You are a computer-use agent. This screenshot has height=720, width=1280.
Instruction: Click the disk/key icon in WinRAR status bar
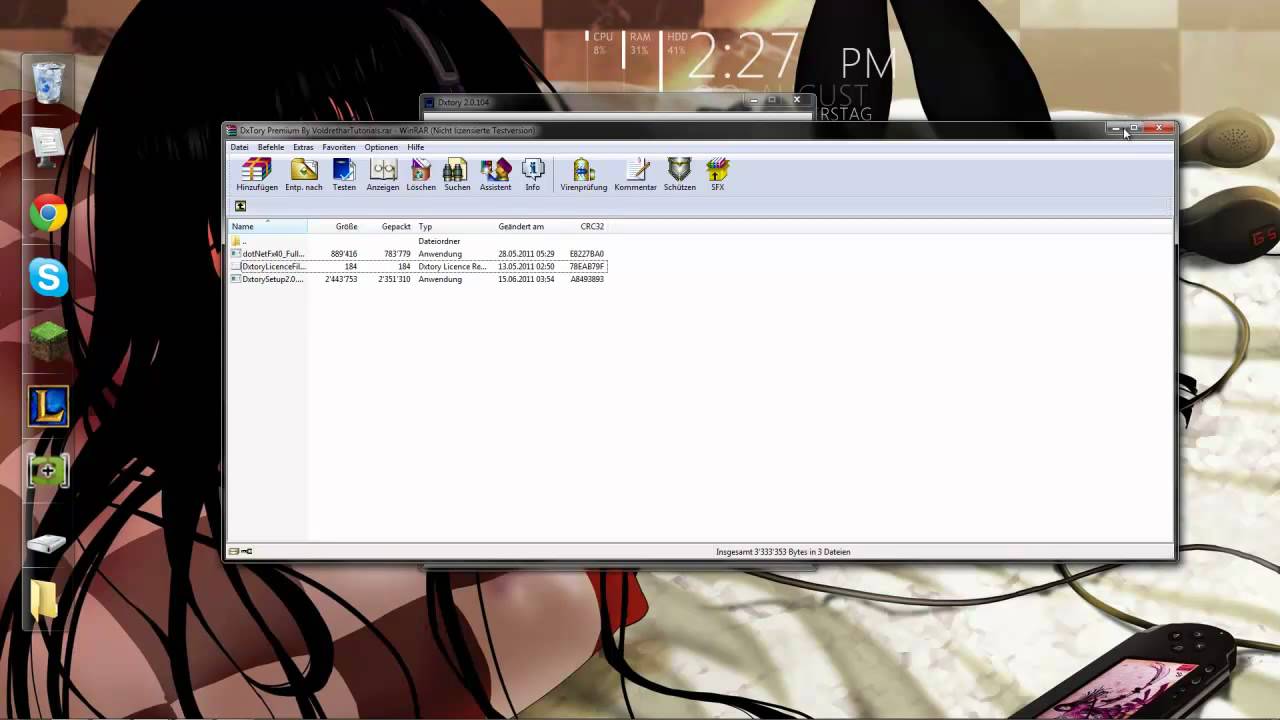point(240,551)
